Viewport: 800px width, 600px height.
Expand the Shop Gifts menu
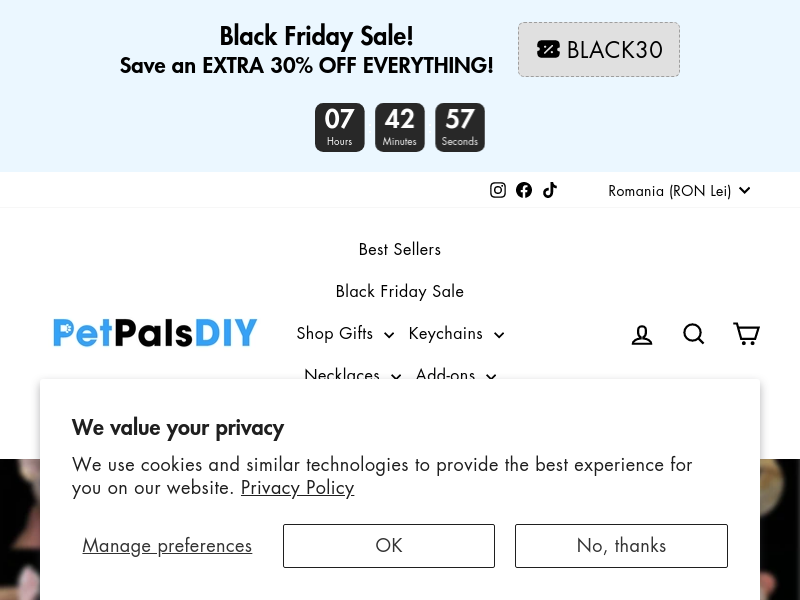(345, 334)
